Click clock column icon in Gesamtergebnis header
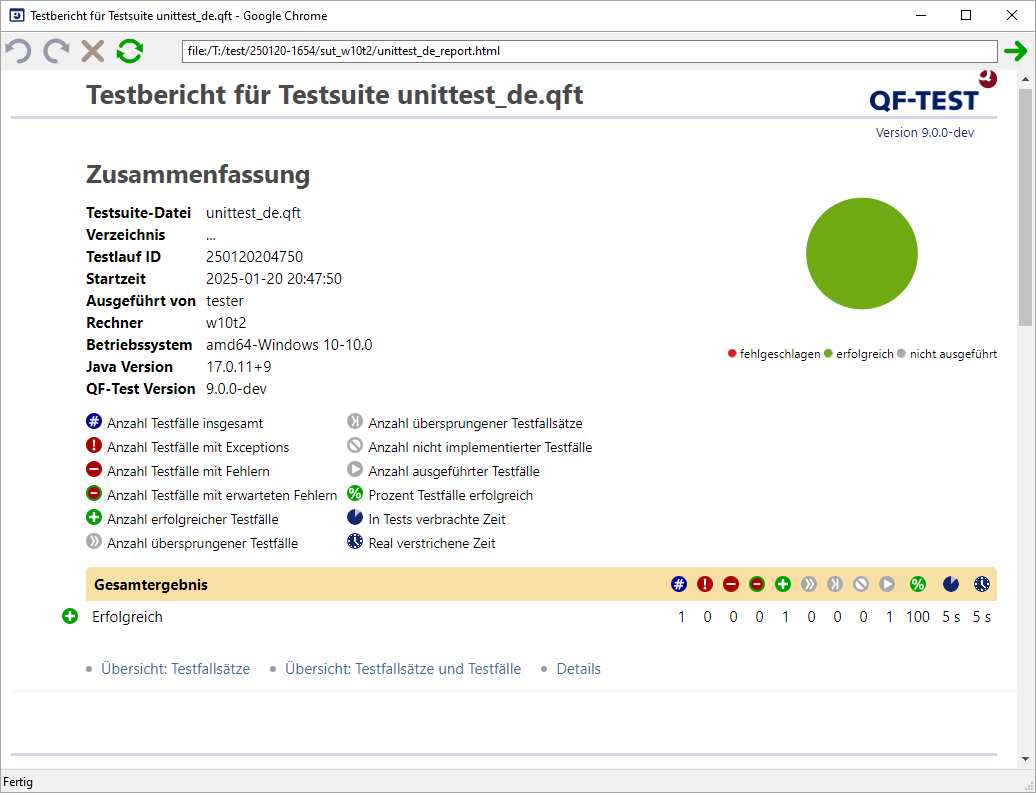Viewport: 1036px width, 793px height. pyautogui.click(x=982, y=584)
